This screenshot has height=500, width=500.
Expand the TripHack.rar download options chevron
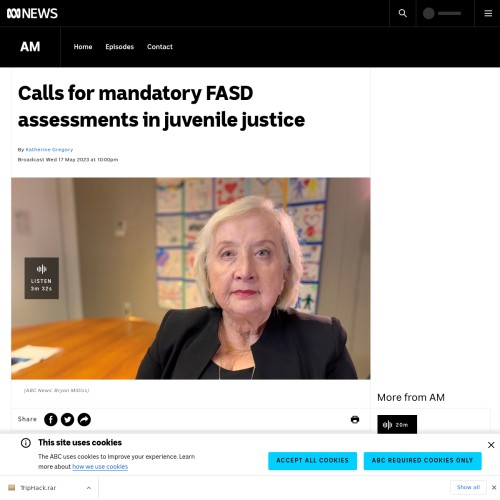pos(89,488)
